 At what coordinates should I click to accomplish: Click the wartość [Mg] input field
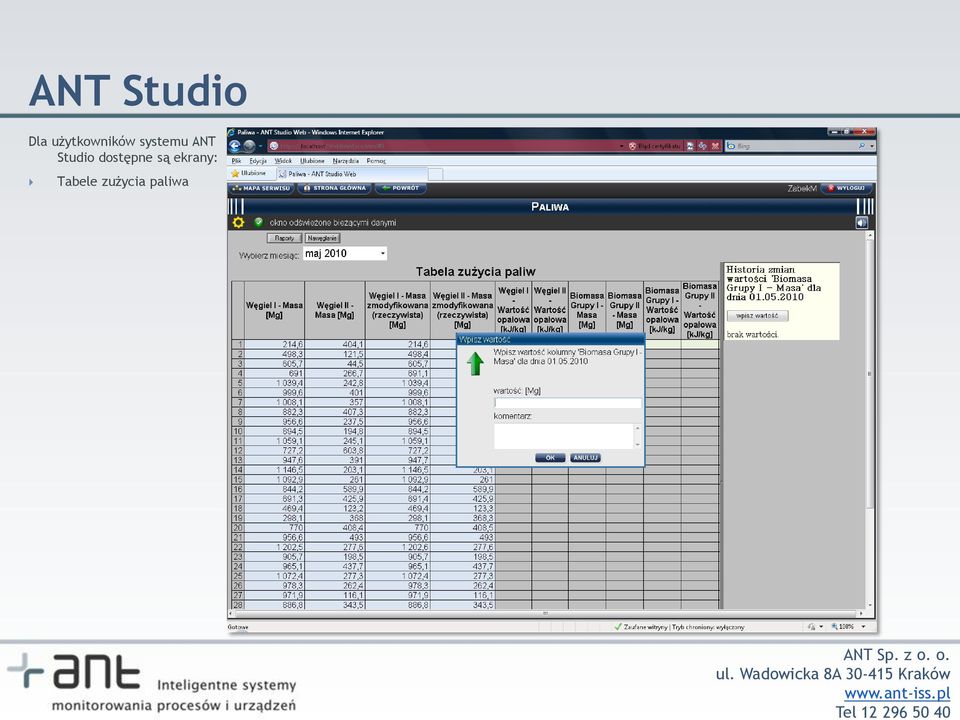(x=568, y=403)
